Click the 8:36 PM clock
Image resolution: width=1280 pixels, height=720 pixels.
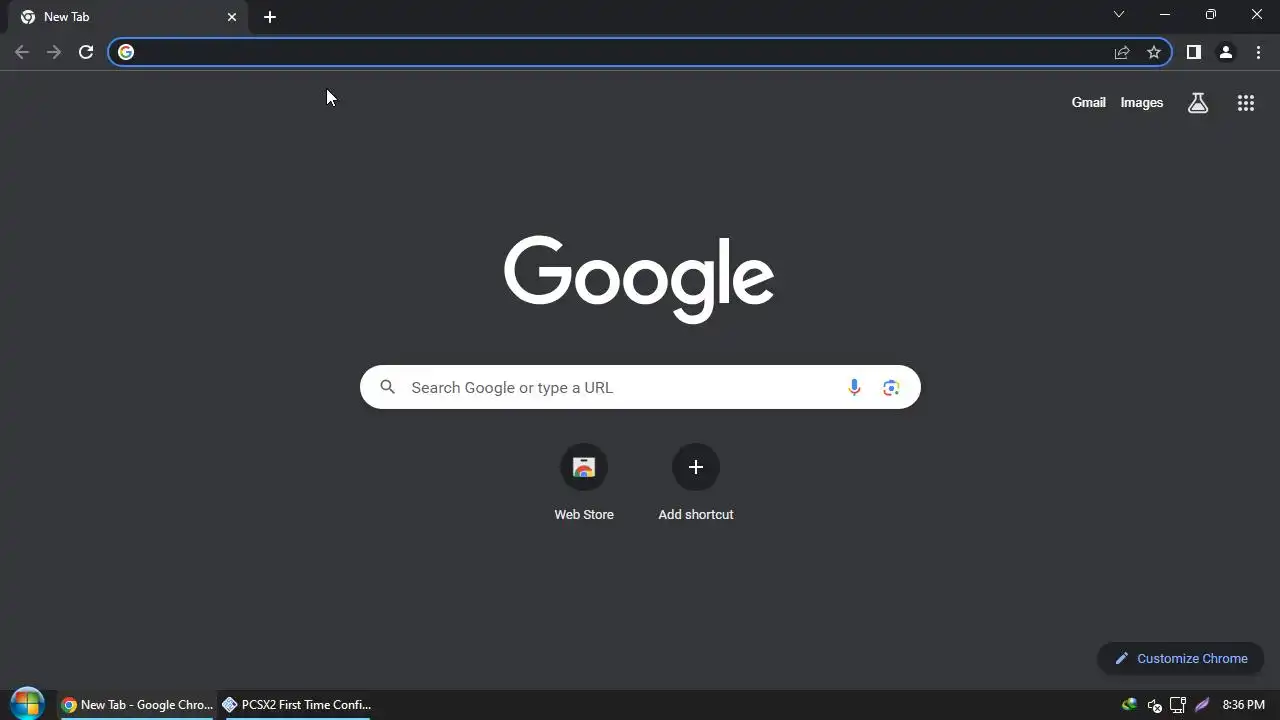tap(1243, 705)
